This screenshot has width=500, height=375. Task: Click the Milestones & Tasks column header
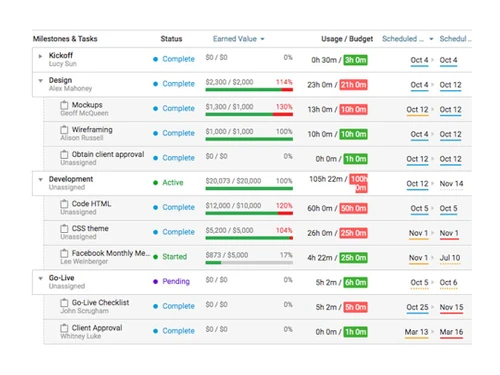tap(65, 39)
